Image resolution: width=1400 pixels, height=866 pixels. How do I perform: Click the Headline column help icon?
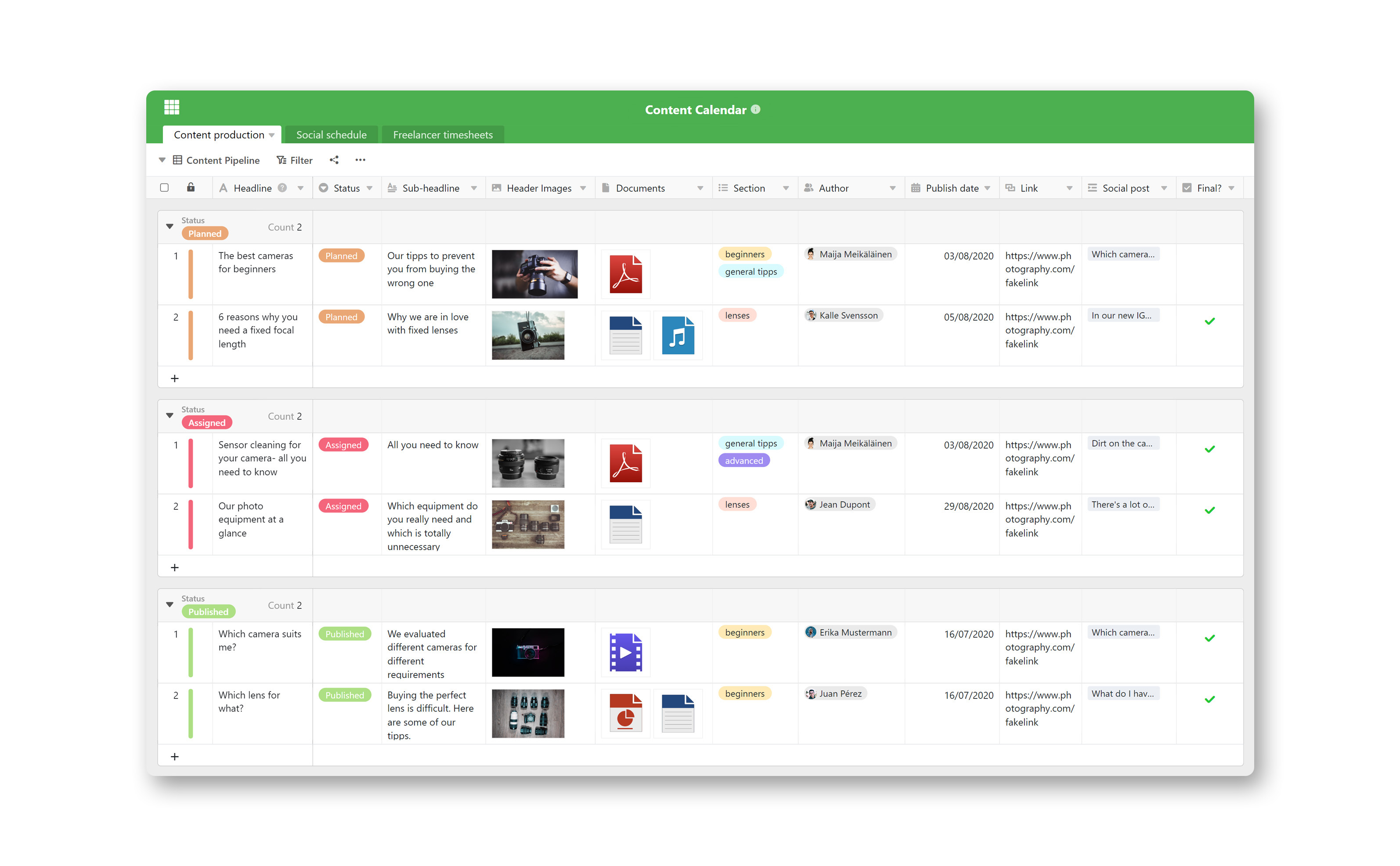tap(282, 188)
